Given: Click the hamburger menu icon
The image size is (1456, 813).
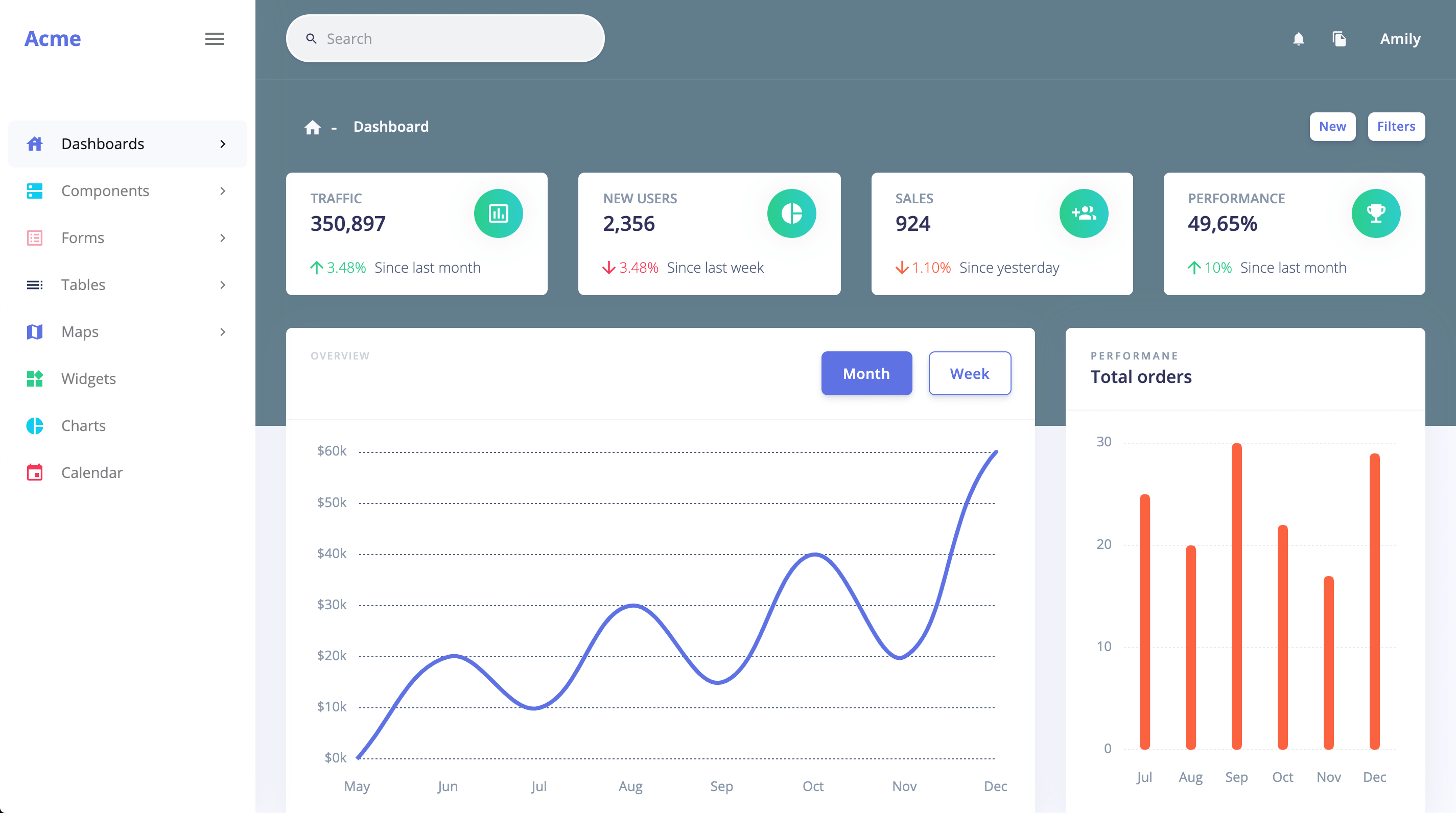Looking at the screenshot, I should pyautogui.click(x=214, y=38).
